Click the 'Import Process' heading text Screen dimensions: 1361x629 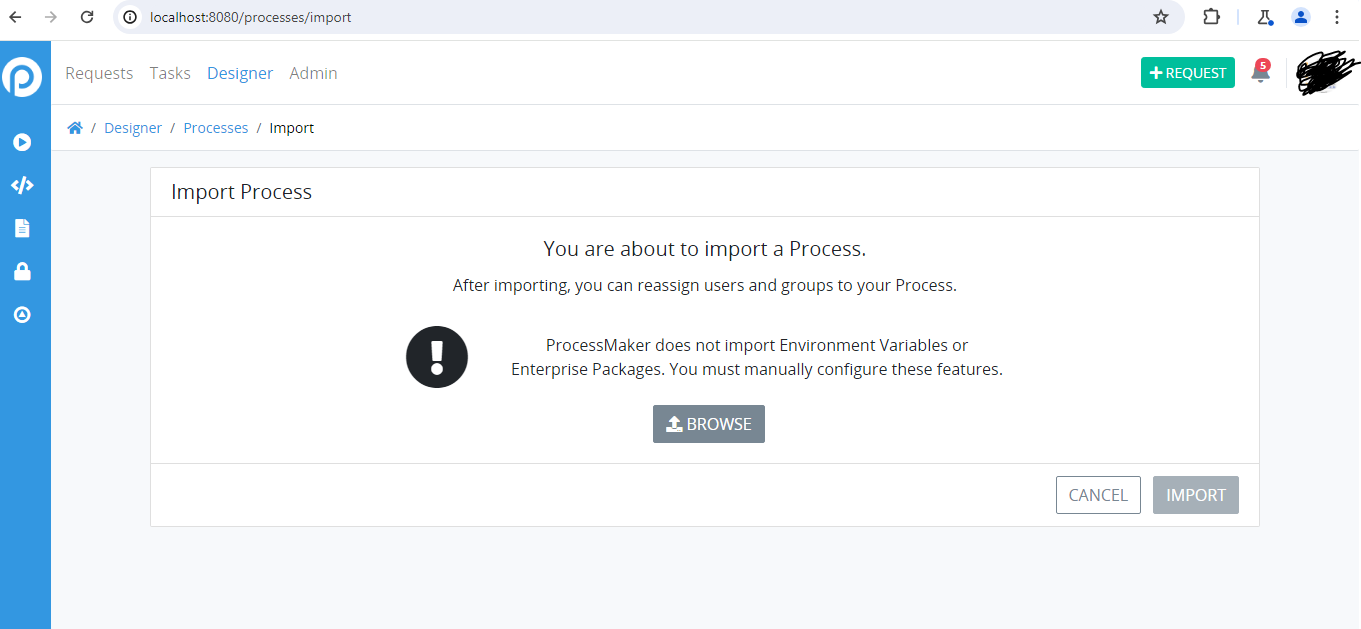tap(241, 192)
